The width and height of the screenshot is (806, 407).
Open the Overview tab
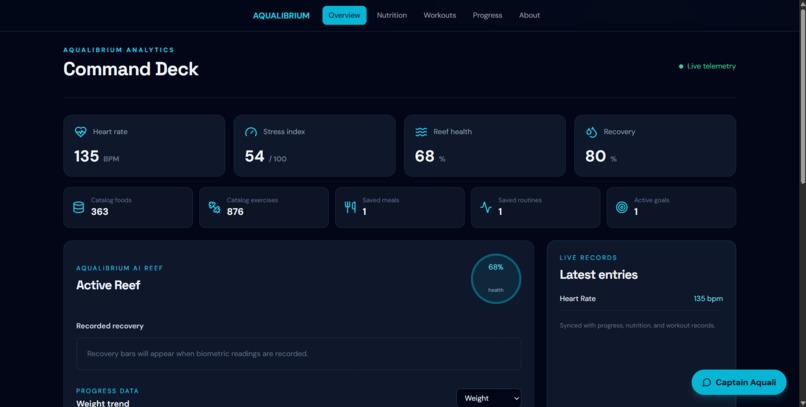click(x=344, y=15)
